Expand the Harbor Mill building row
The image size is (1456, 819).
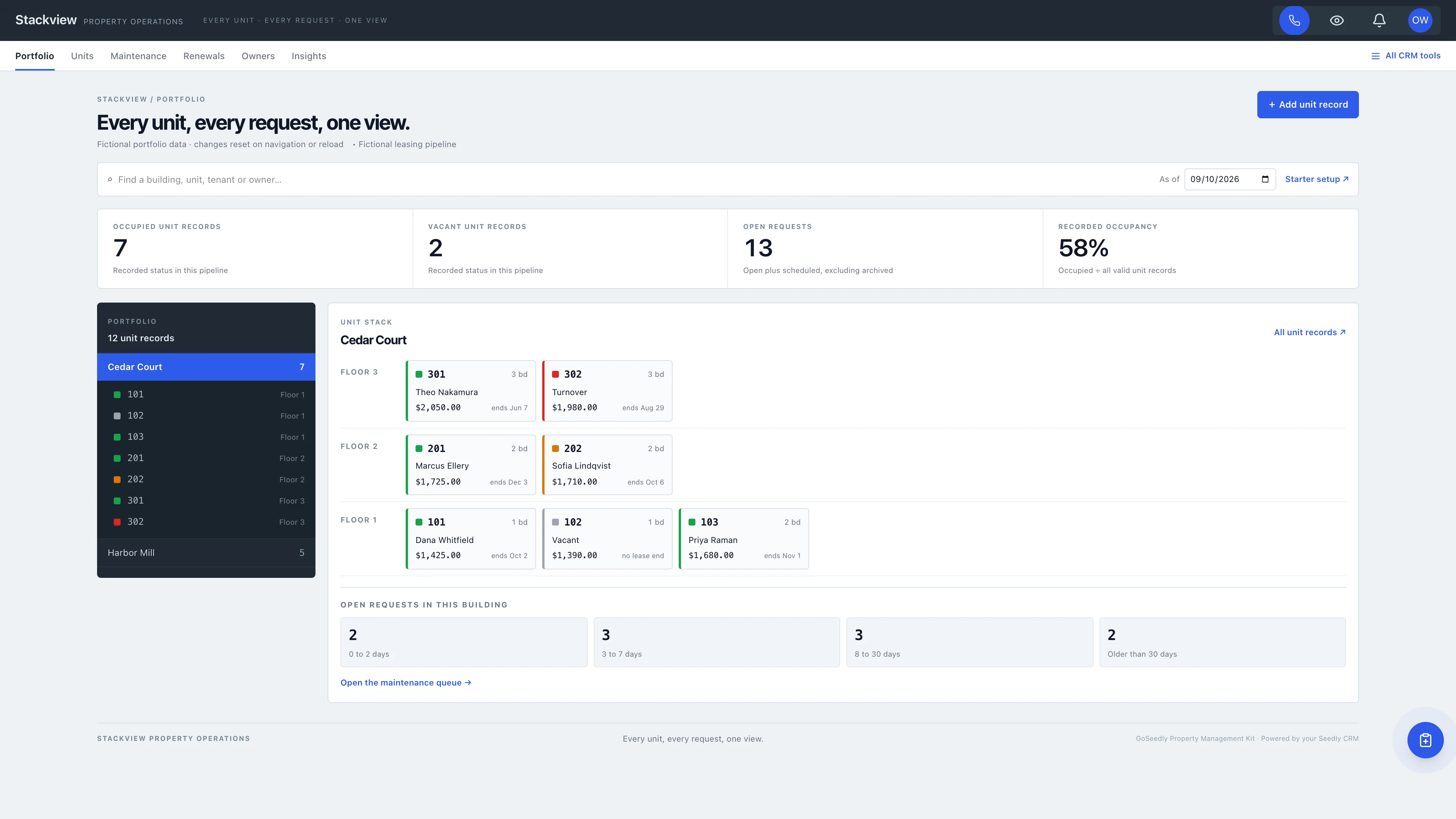[206, 553]
